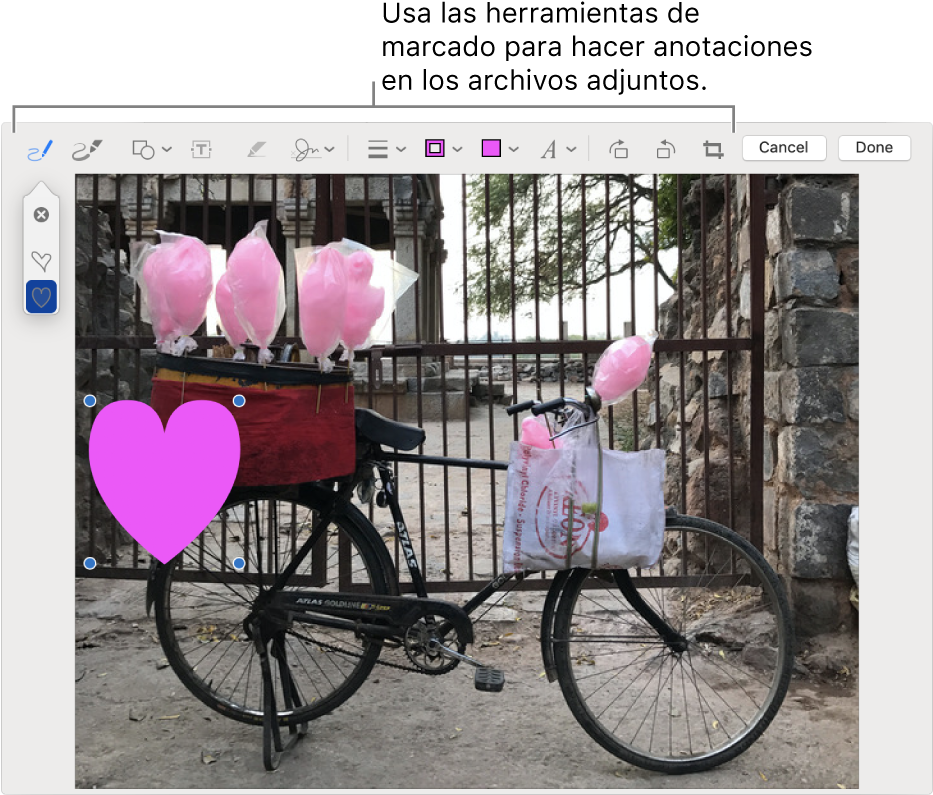
Task: Open the Sign signature menu
Action: click(x=313, y=150)
